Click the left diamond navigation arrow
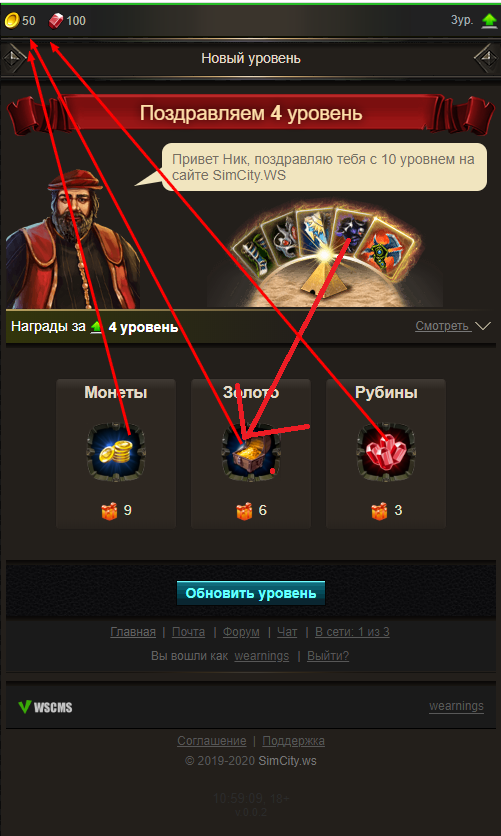Image resolution: width=501 pixels, height=836 pixels. point(14,58)
